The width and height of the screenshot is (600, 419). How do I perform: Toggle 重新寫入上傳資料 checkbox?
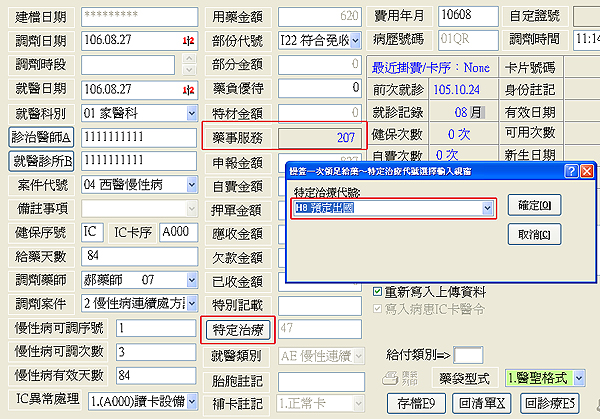(x=377, y=292)
